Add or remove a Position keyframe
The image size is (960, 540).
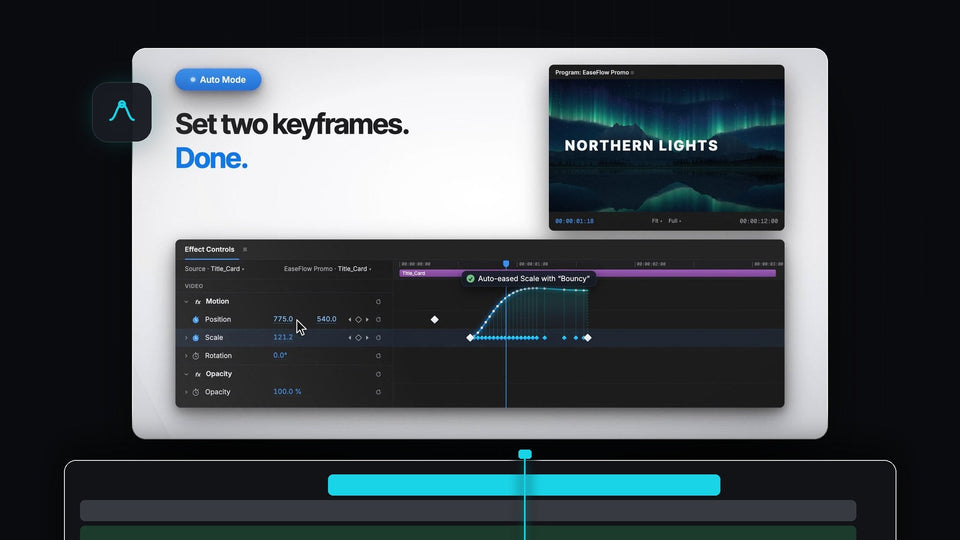358,320
